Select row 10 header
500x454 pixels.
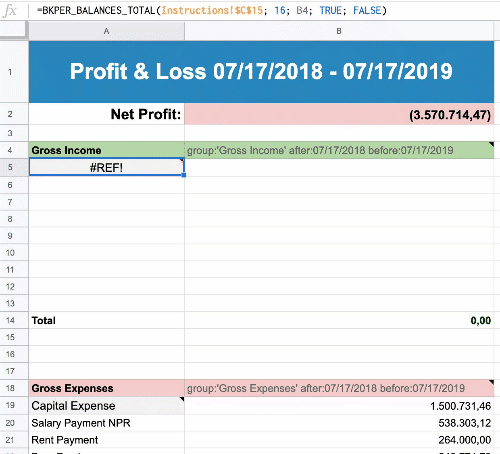(x=14, y=253)
